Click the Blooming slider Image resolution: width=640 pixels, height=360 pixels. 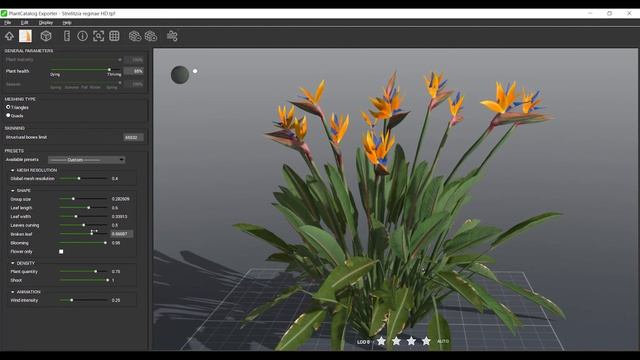[83, 243]
